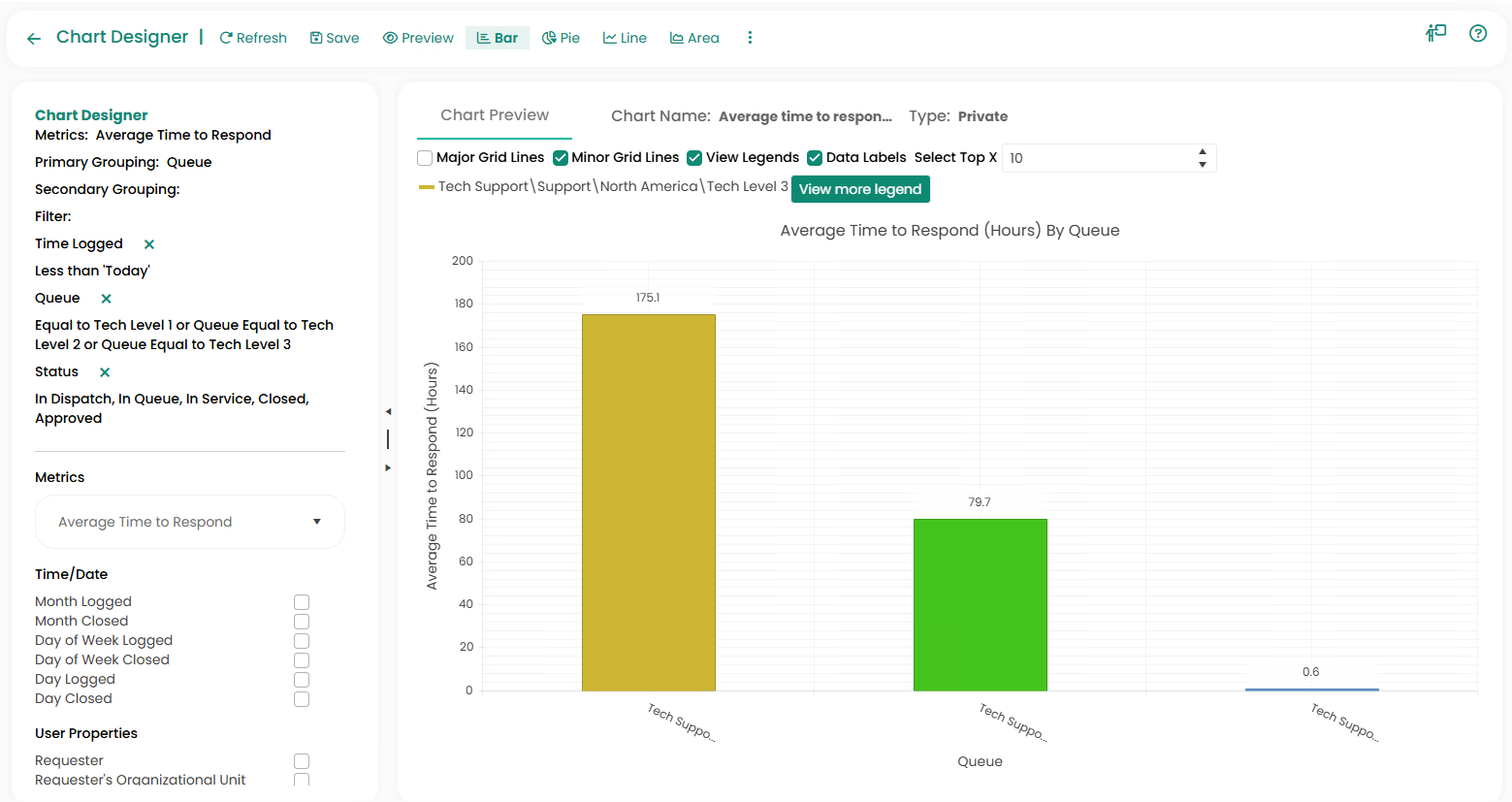The width and height of the screenshot is (1512, 802).
Task: Click the View more legend button
Action: point(860,189)
